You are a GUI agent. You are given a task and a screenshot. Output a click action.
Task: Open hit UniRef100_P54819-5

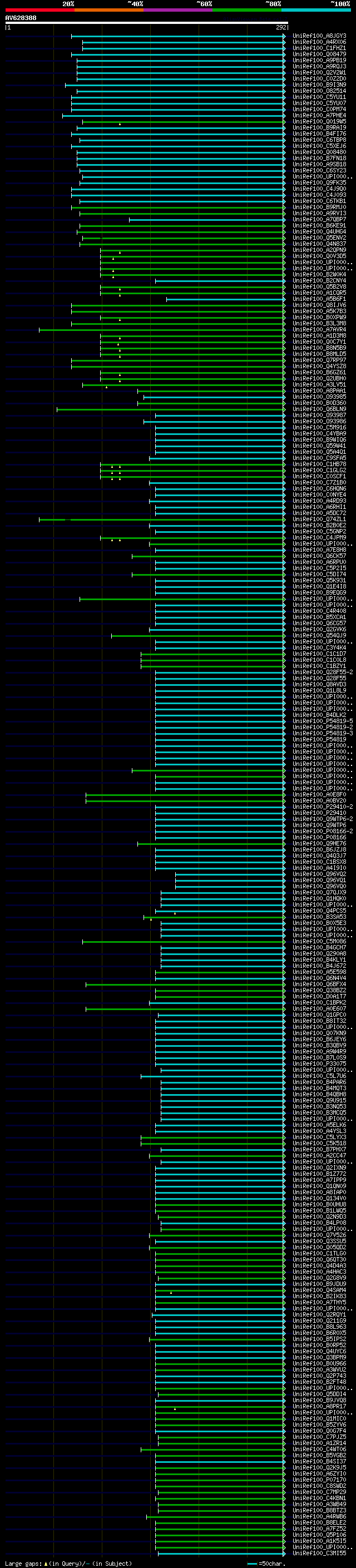pos(323,721)
